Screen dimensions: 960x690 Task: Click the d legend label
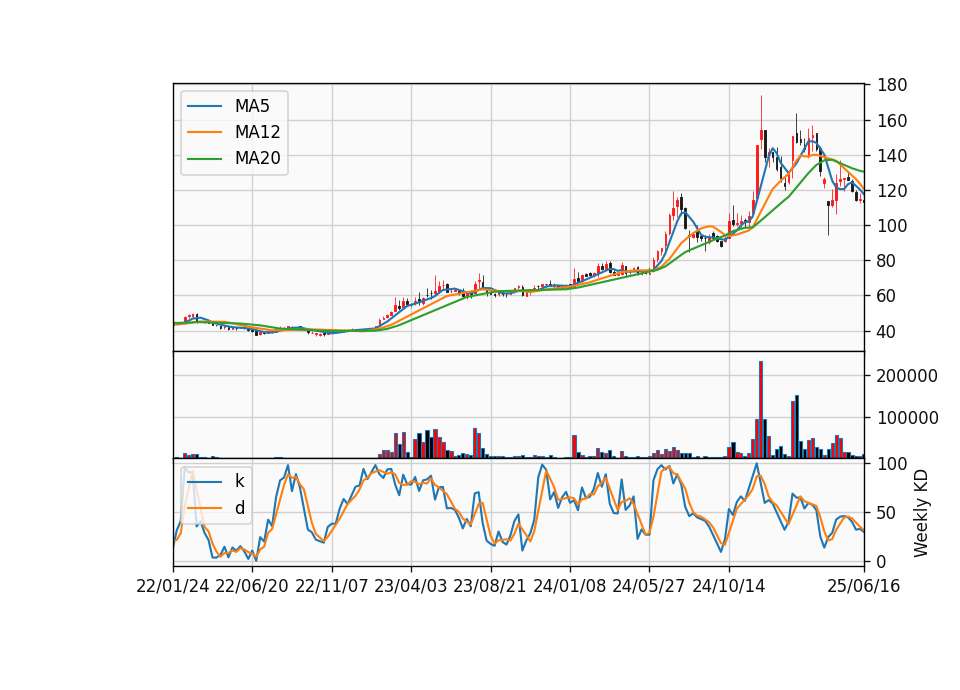tap(239, 508)
